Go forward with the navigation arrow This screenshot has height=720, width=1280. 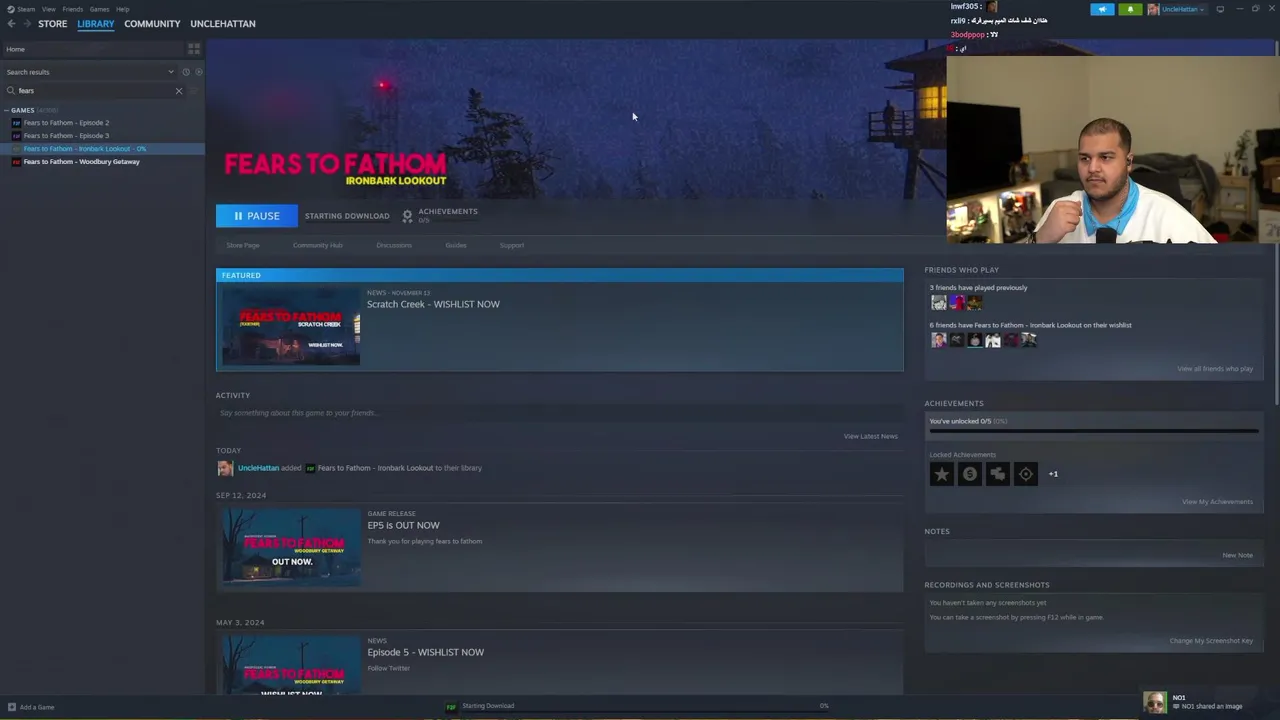[26, 24]
